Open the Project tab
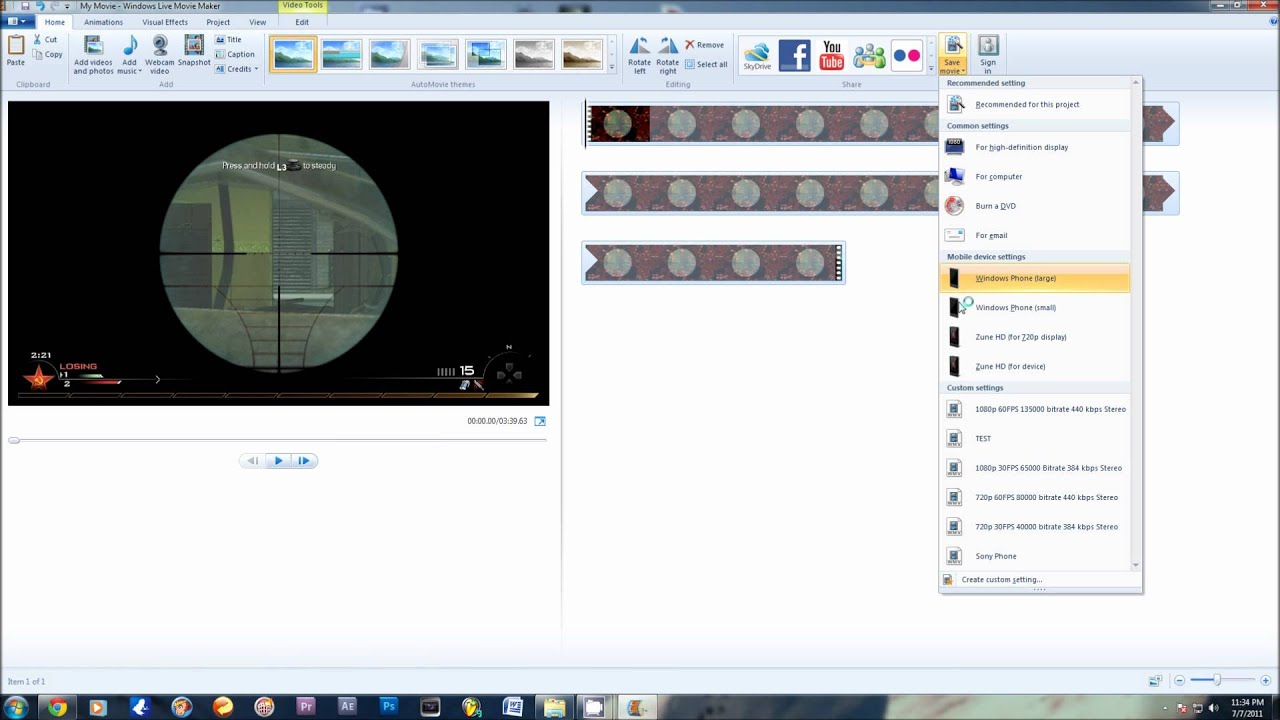The image size is (1280, 720). tap(218, 22)
